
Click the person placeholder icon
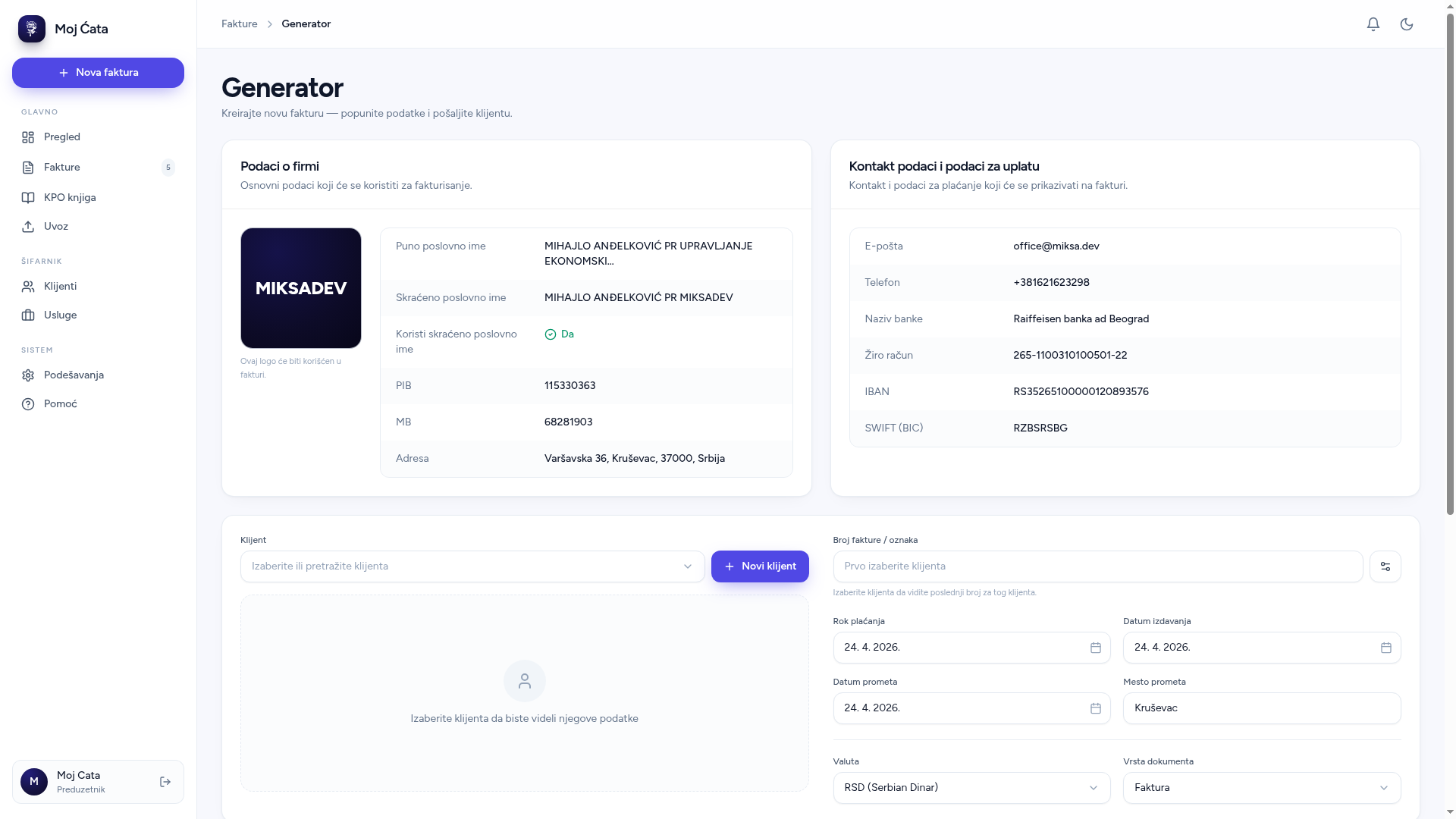(x=525, y=681)
